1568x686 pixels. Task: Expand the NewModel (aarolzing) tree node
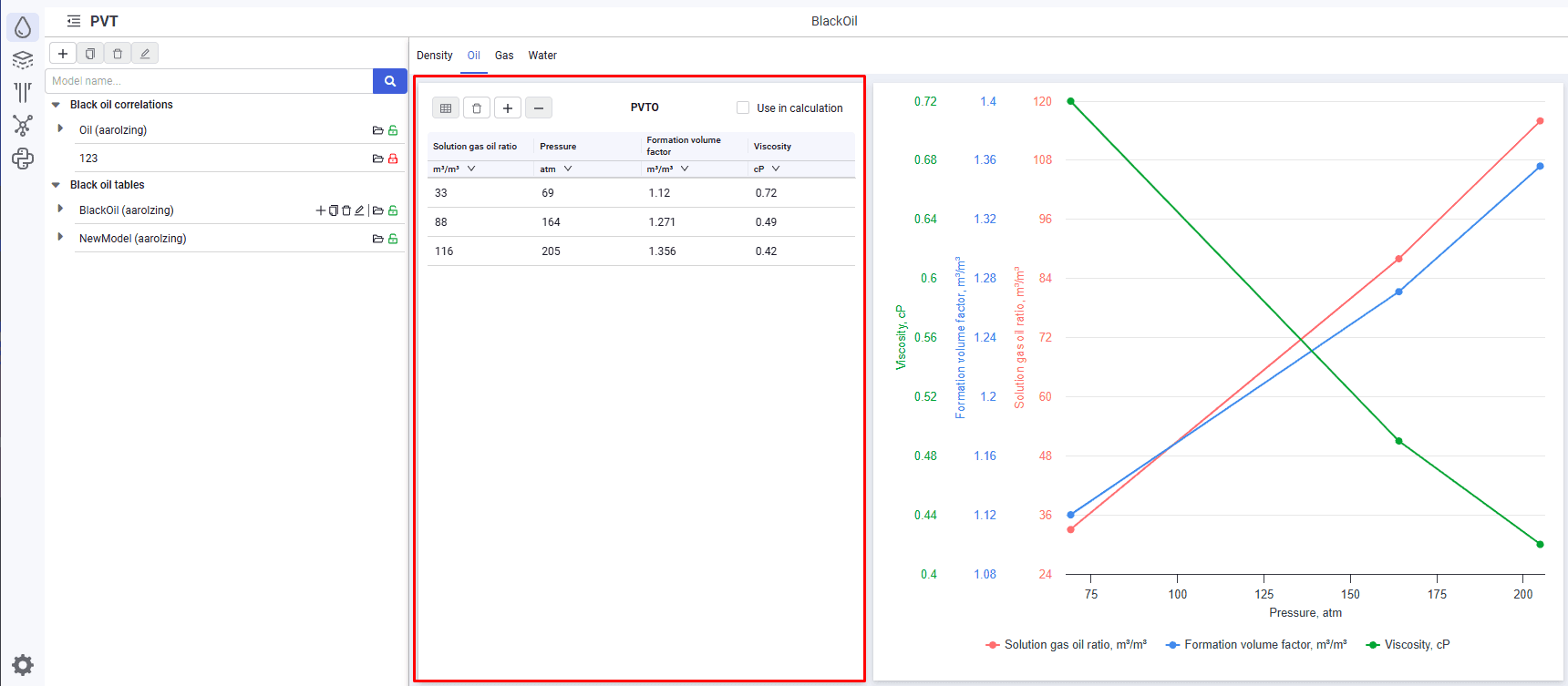[60, 237]
